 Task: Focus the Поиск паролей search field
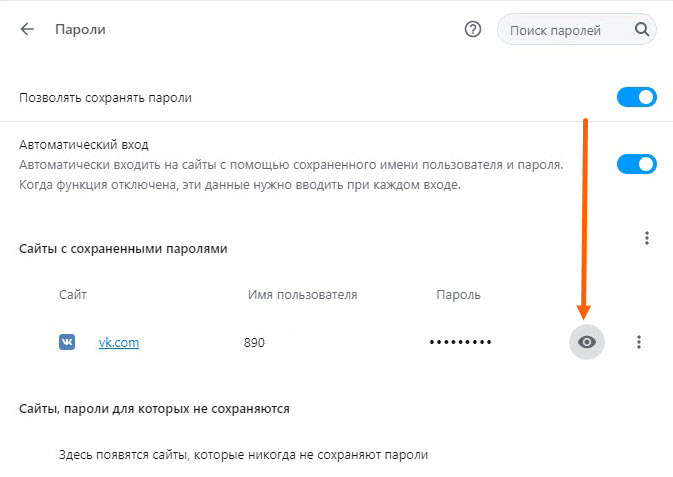pyautogui.click(x=556, y=30)
